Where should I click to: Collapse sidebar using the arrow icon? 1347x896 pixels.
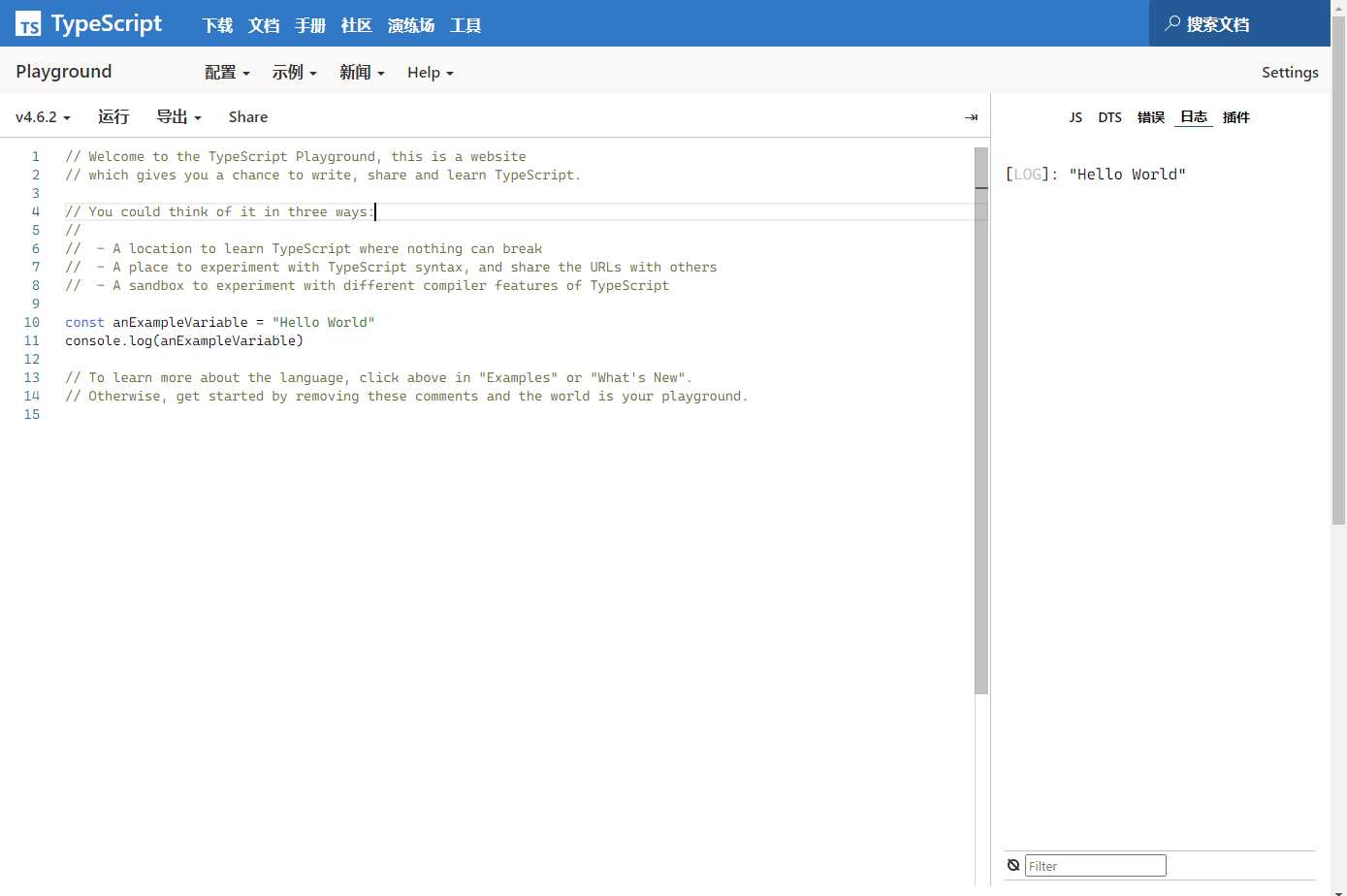971,117
